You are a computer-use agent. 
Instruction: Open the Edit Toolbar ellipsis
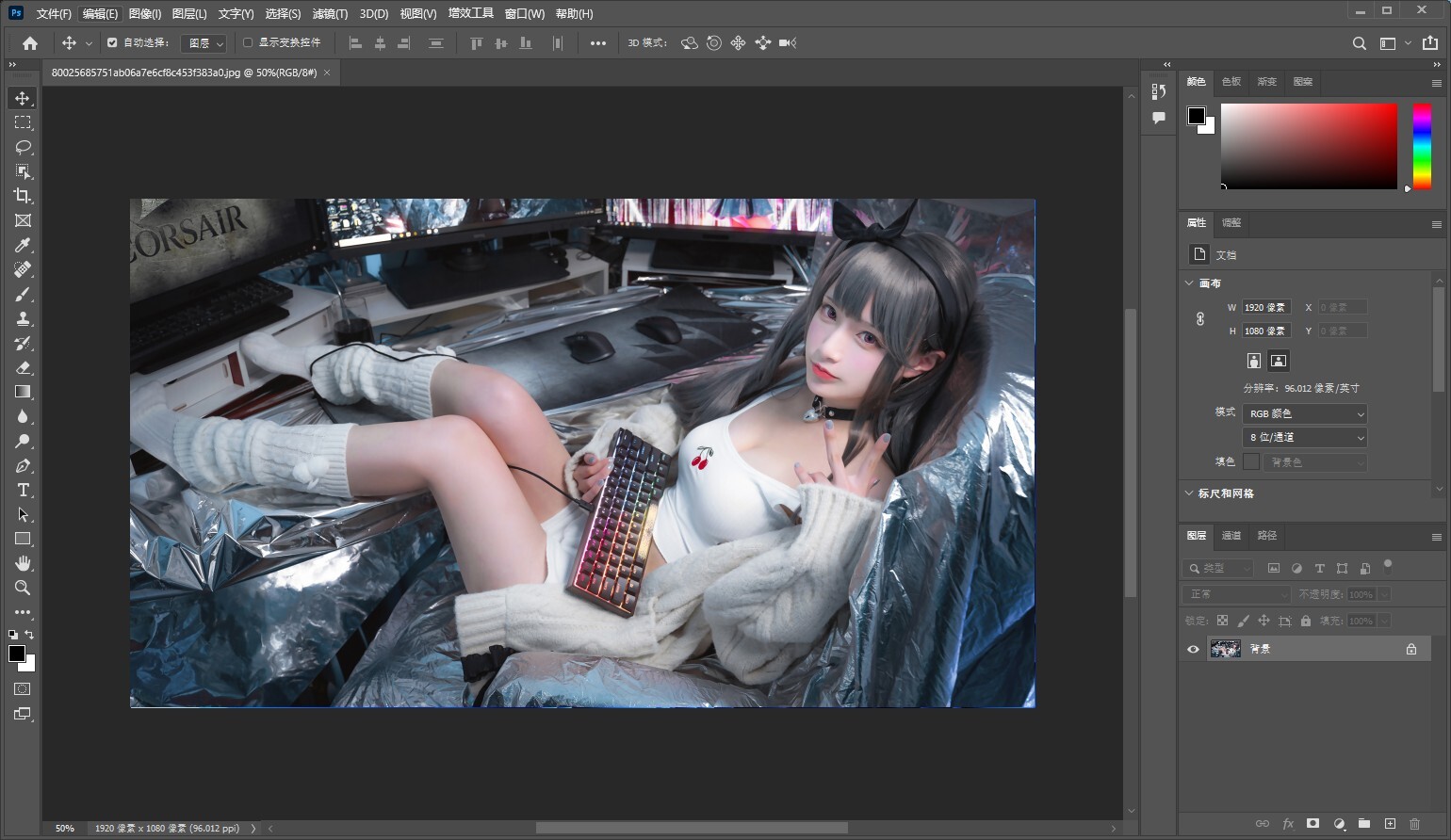tap(23, 612)
